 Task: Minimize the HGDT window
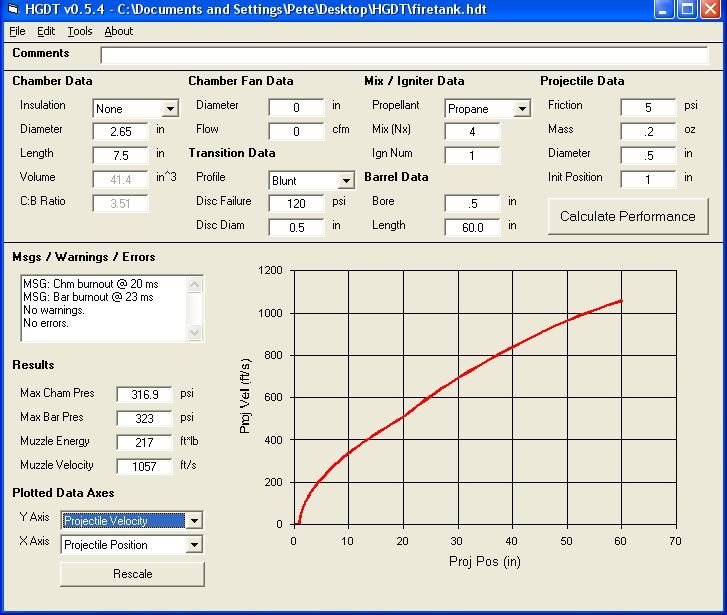click(664, 9)
